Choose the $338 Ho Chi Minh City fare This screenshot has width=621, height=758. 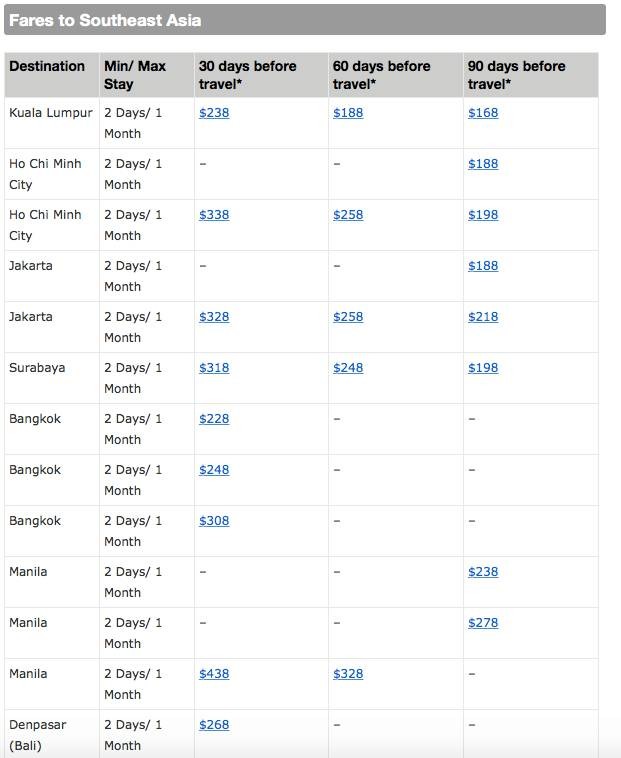point(214,215)
